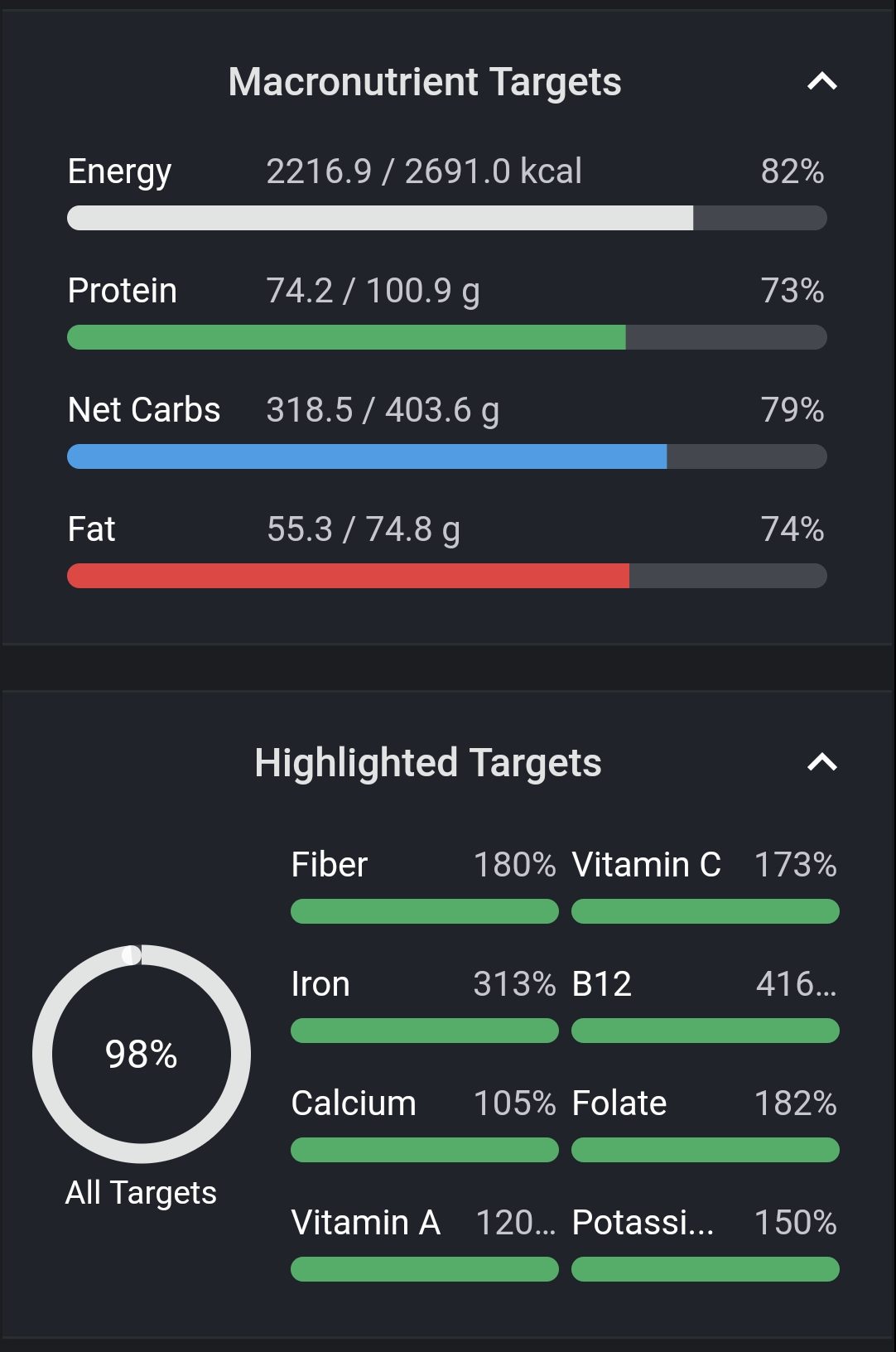Click the Energy progress bar

point(446,218)
